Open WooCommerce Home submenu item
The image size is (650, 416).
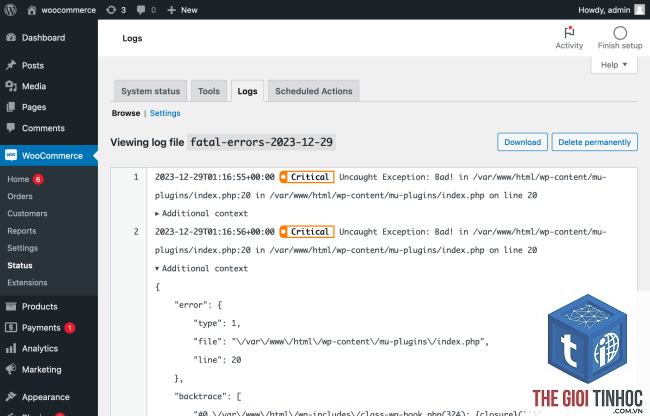(x=18, y=179)
